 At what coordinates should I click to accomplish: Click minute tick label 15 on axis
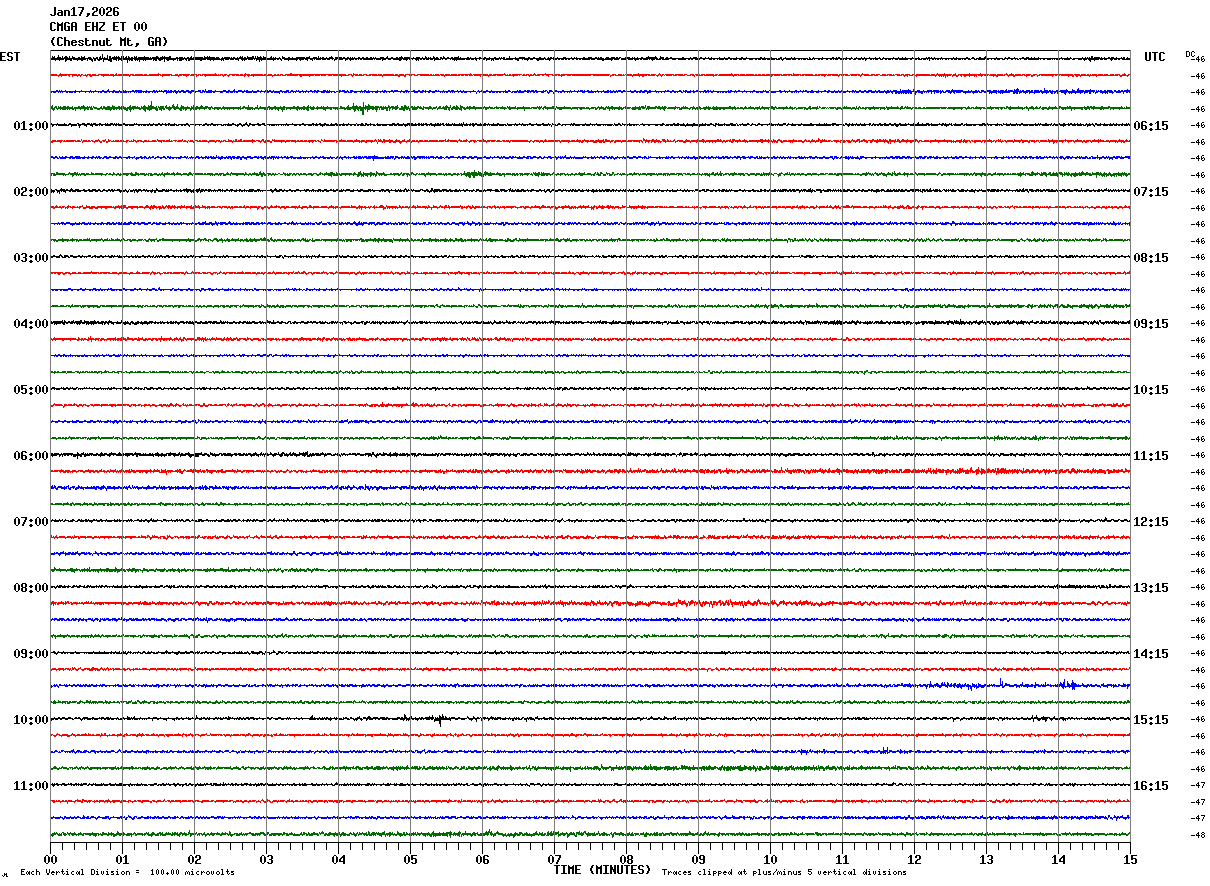click(1130, 859)
